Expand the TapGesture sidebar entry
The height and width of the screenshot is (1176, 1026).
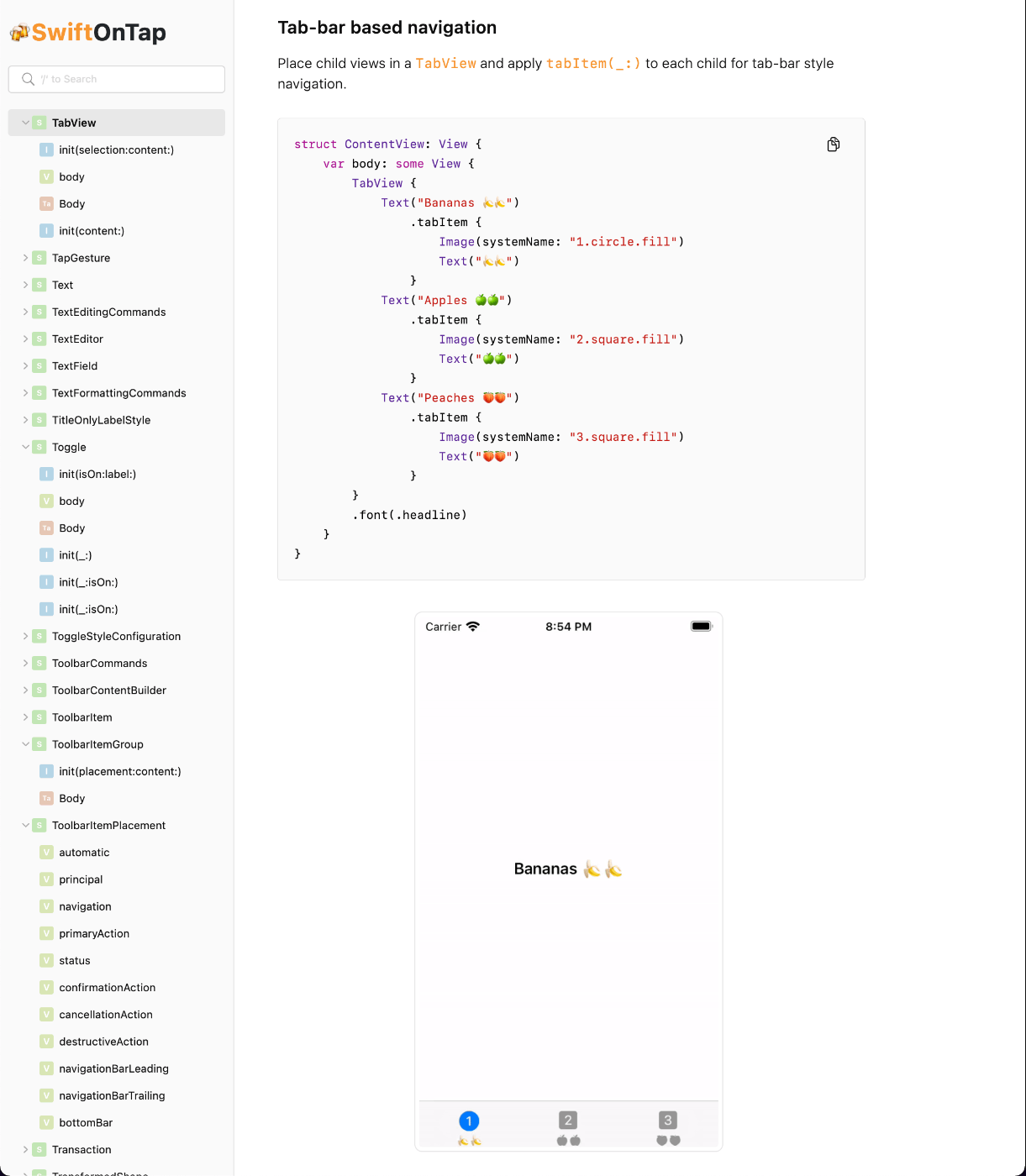tap(24, 258)
